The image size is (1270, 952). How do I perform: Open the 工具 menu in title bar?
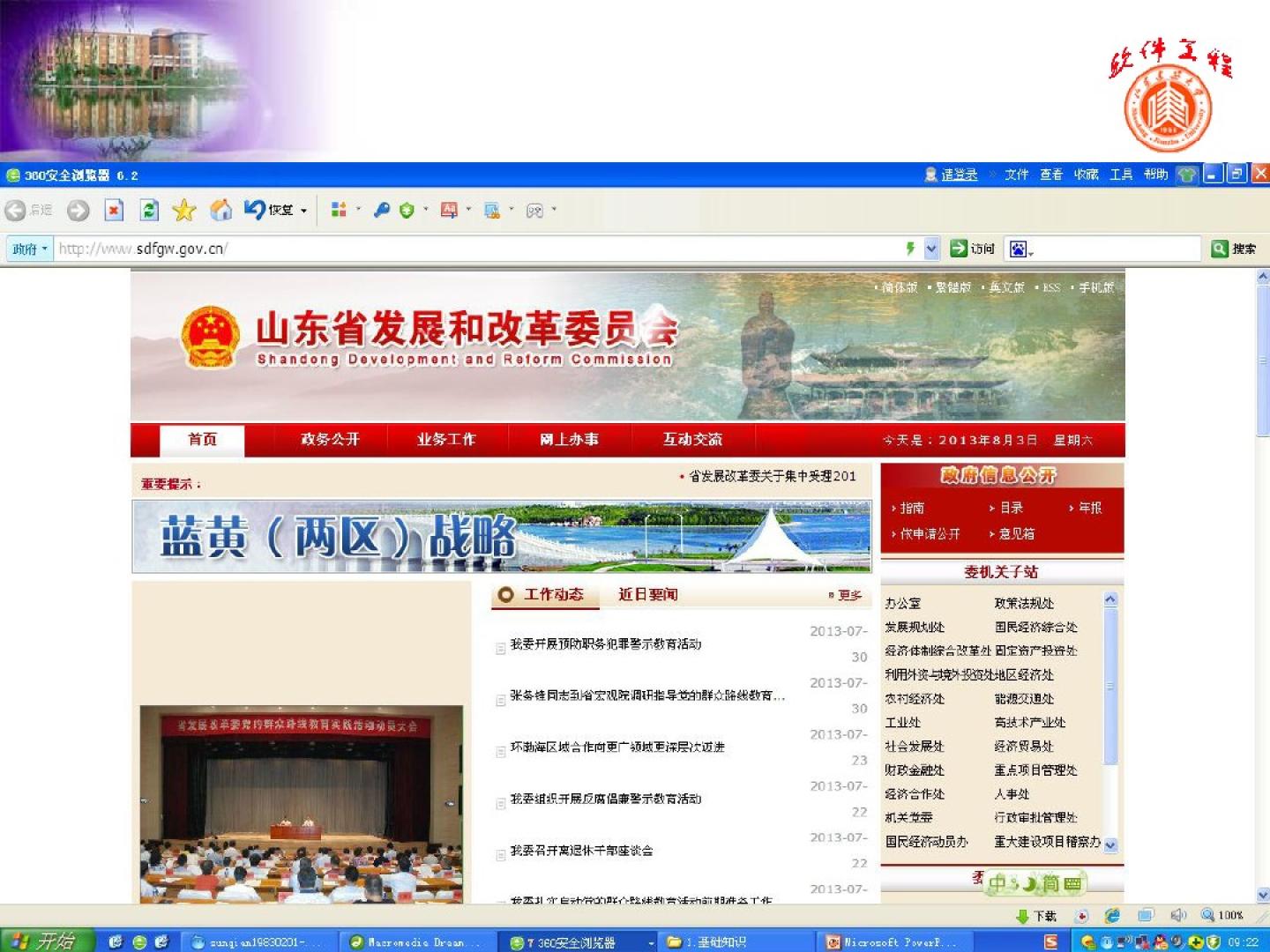[1121, 175]
